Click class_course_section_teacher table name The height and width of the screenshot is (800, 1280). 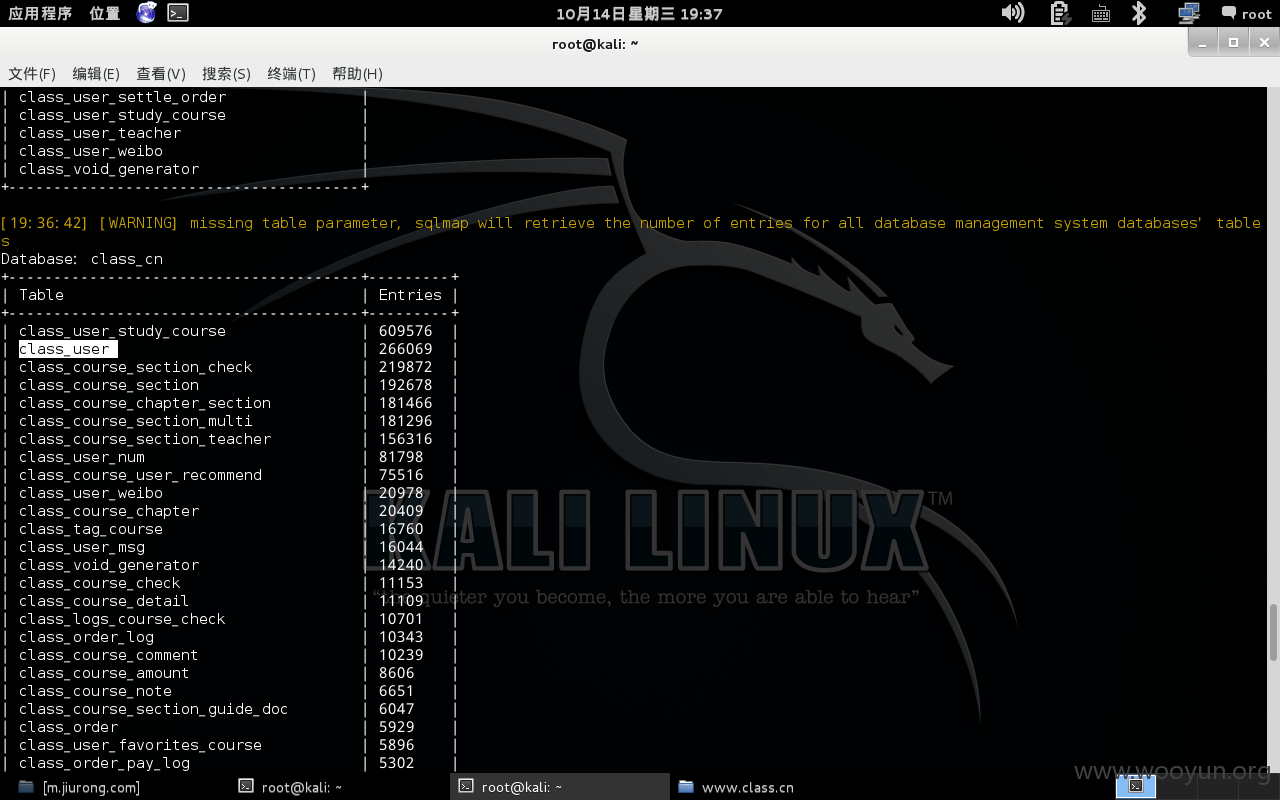144,439
